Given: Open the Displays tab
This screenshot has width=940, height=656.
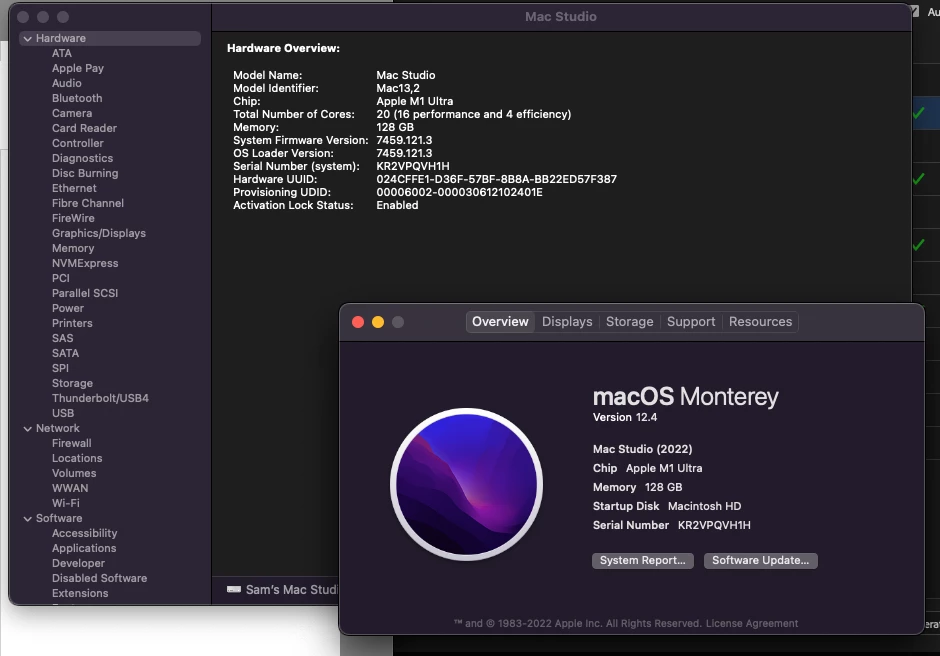Looking at the screenshot, I should click(567, 321).
